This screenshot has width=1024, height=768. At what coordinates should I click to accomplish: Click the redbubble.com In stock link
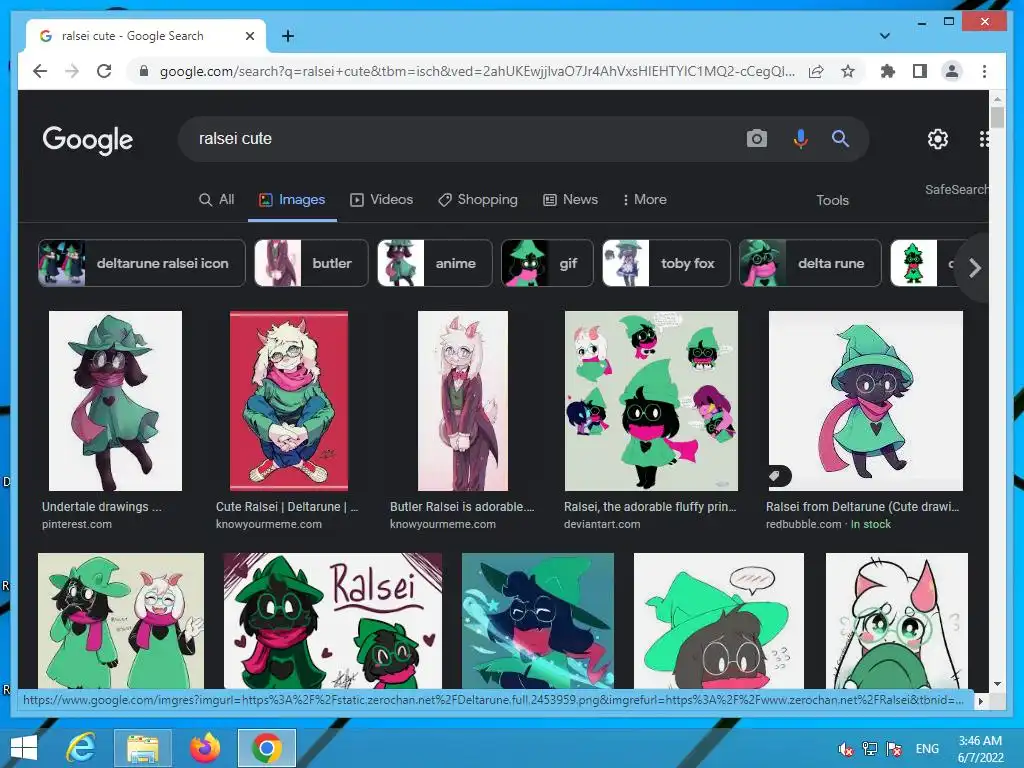coord(828,524)
